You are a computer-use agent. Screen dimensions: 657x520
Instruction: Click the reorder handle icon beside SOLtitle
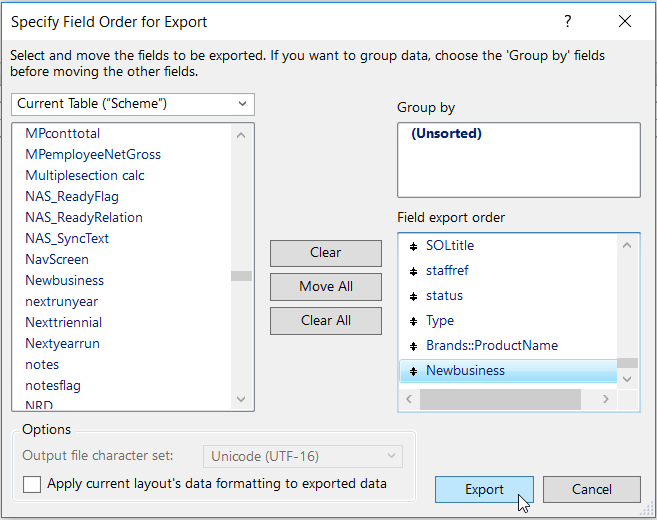coord(413,246)
